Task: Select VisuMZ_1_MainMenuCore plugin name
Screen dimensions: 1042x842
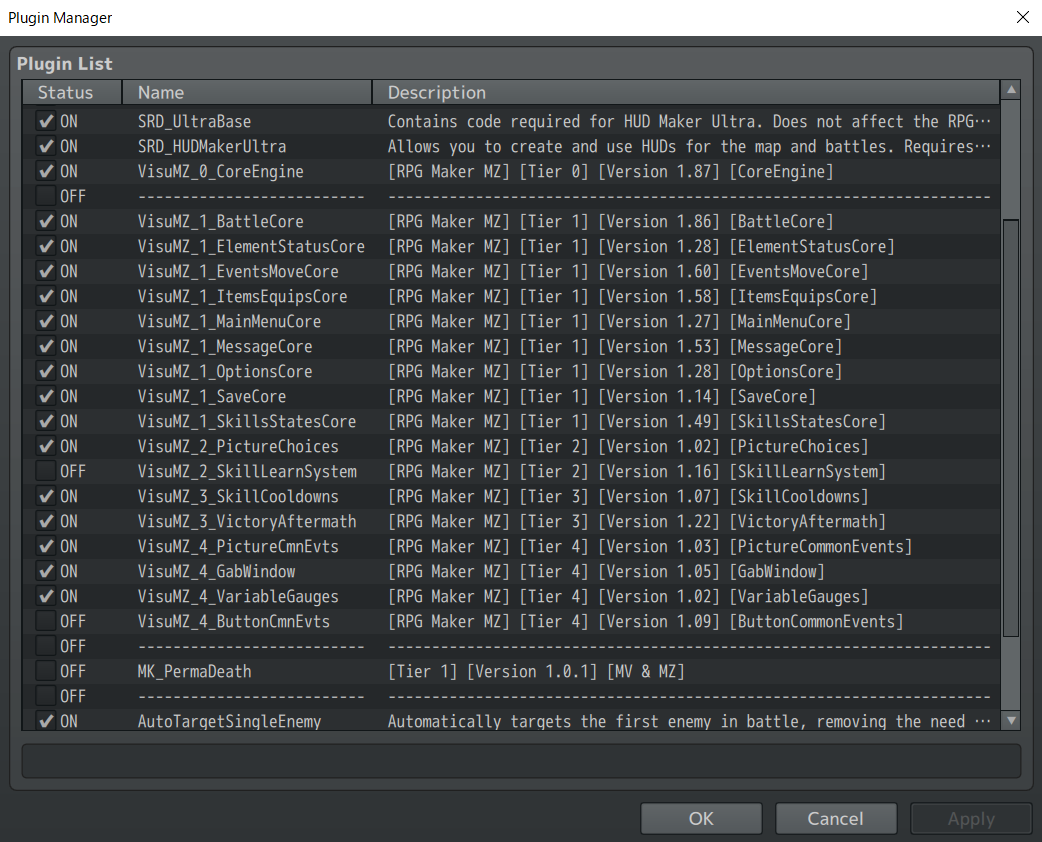Action: 229,322
